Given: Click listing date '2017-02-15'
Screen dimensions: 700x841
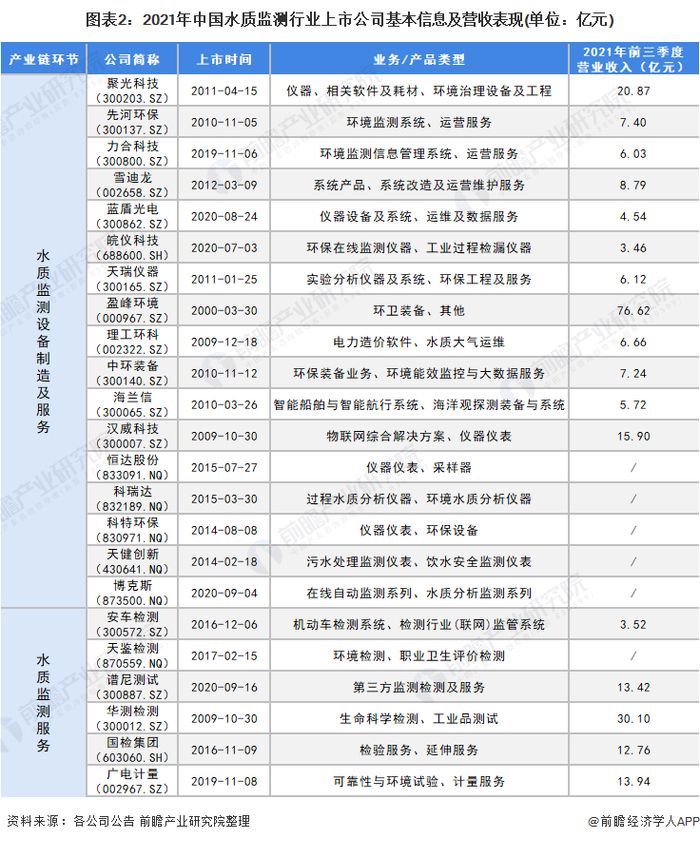Looking at the screenshot, I should click(224, 656).
